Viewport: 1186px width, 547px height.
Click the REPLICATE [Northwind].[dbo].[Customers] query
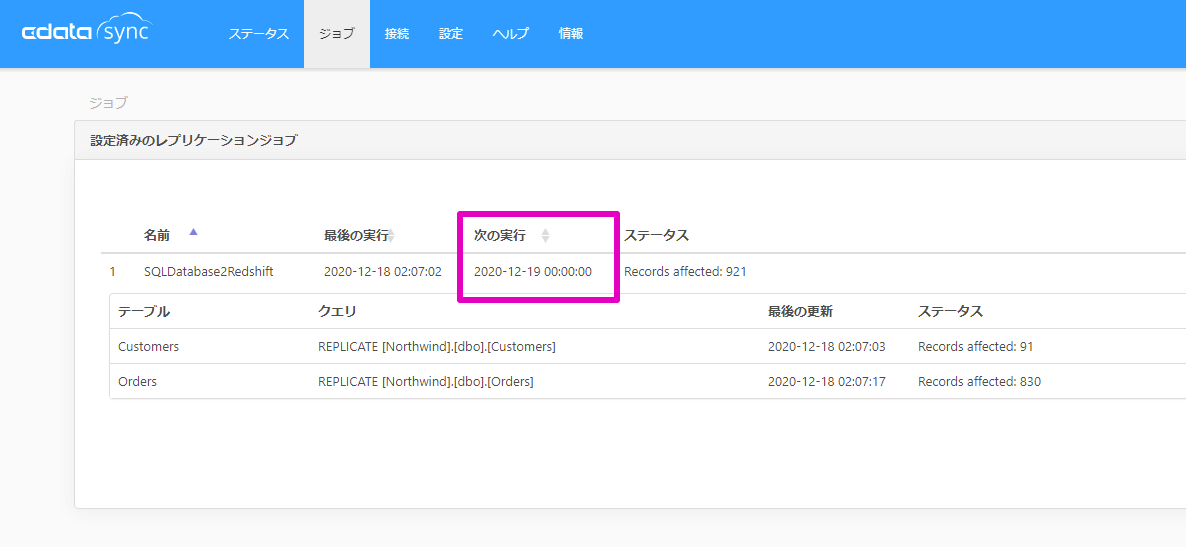[x=437, y=347]
